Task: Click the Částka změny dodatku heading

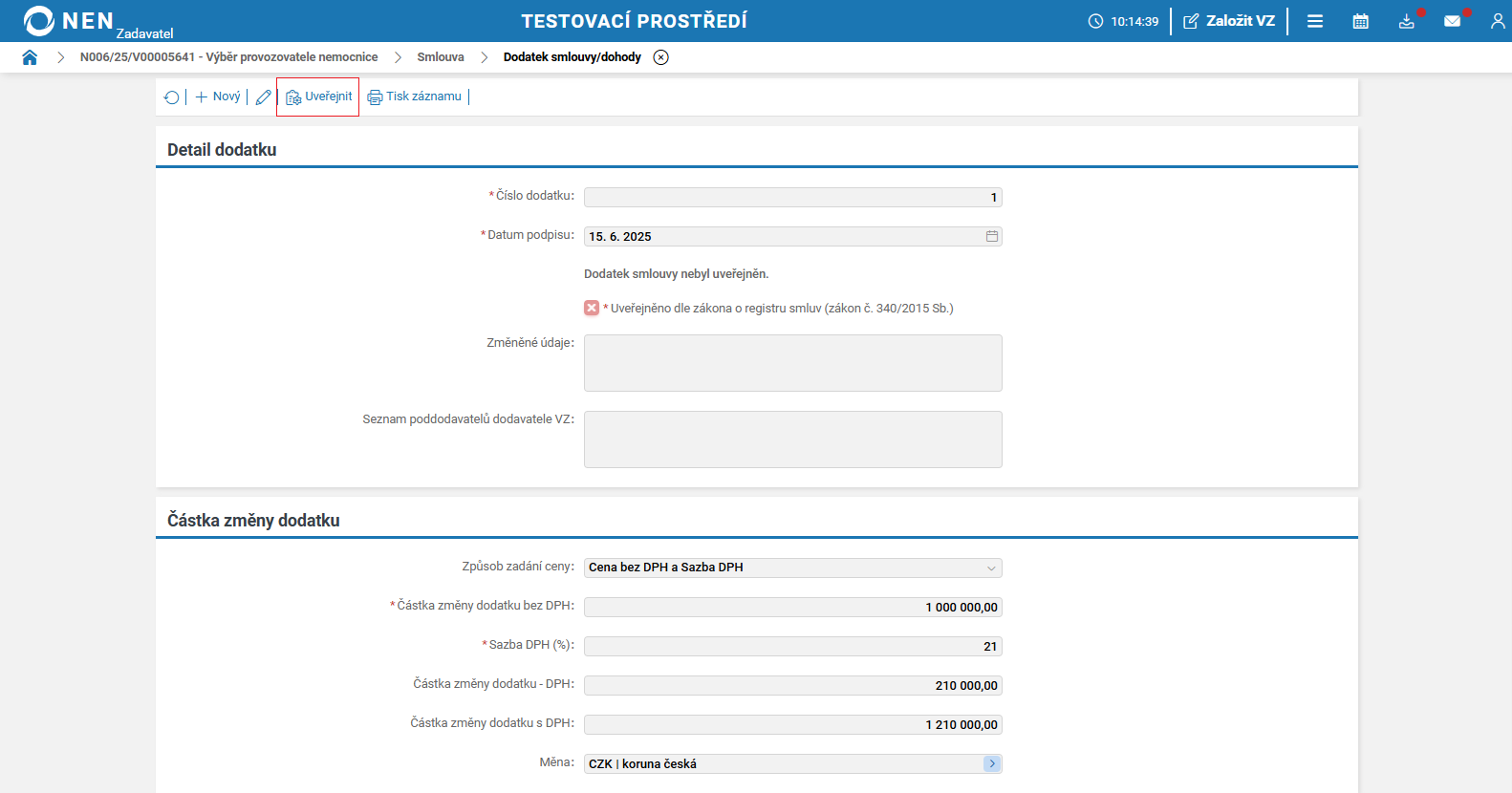Action: (x=253, y=521)
